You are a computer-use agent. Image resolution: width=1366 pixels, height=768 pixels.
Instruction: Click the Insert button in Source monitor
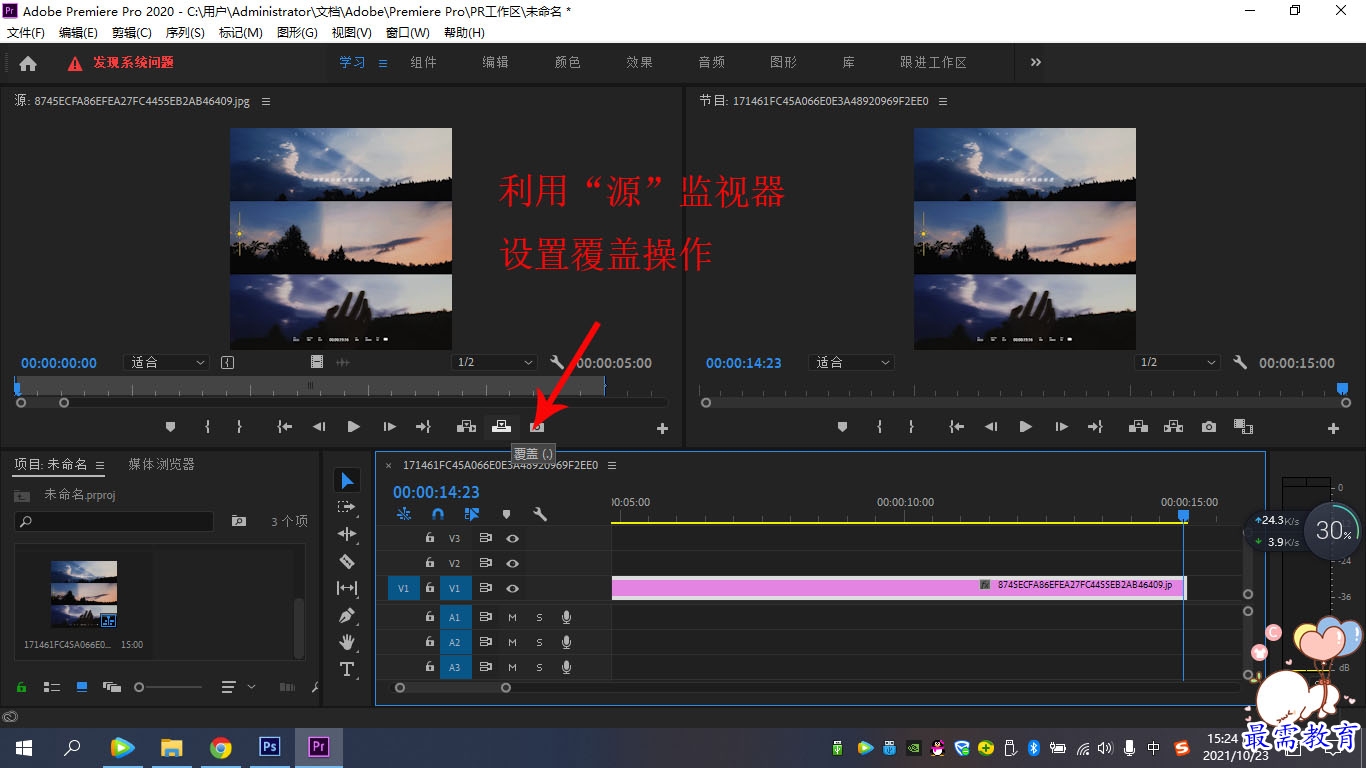click(x=466, y=426)
